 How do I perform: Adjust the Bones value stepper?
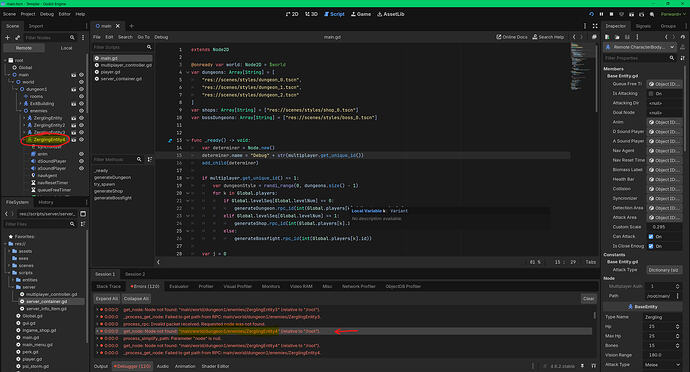(x=677, y=345)
